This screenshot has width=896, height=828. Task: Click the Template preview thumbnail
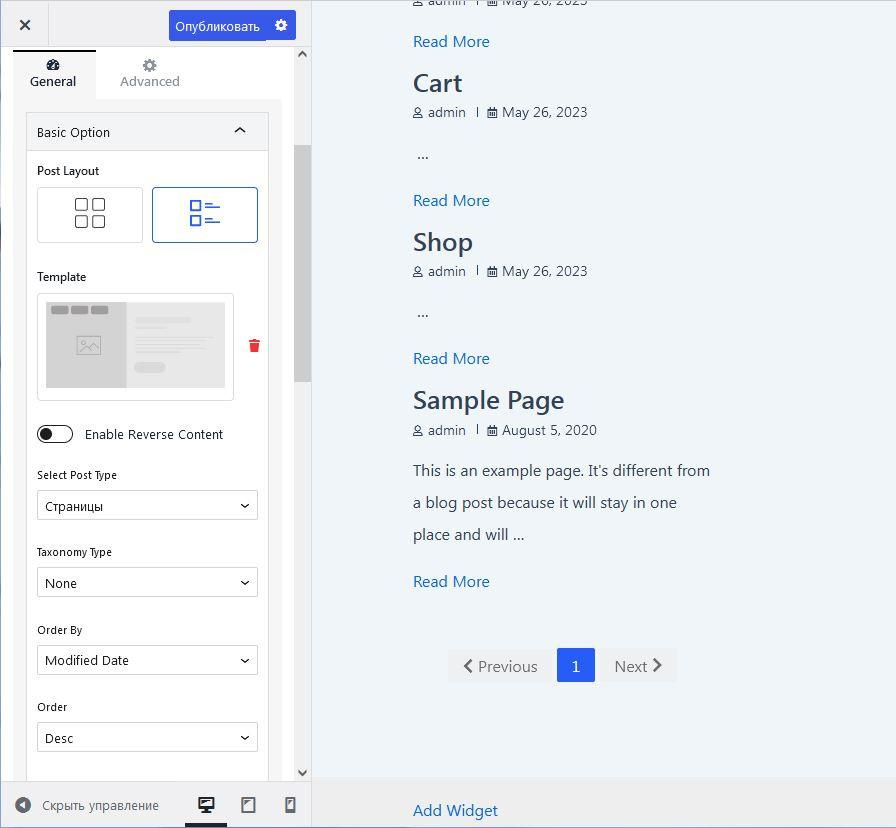[135, 346]
